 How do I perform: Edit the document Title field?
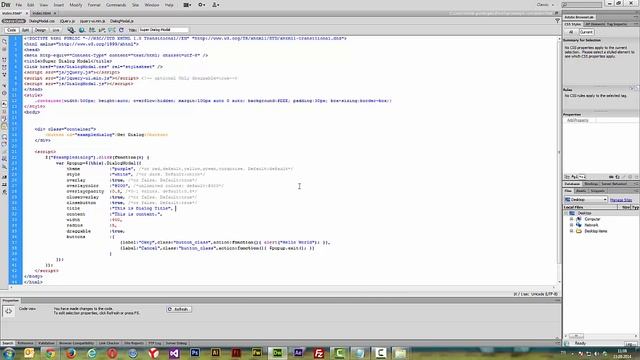163,30
